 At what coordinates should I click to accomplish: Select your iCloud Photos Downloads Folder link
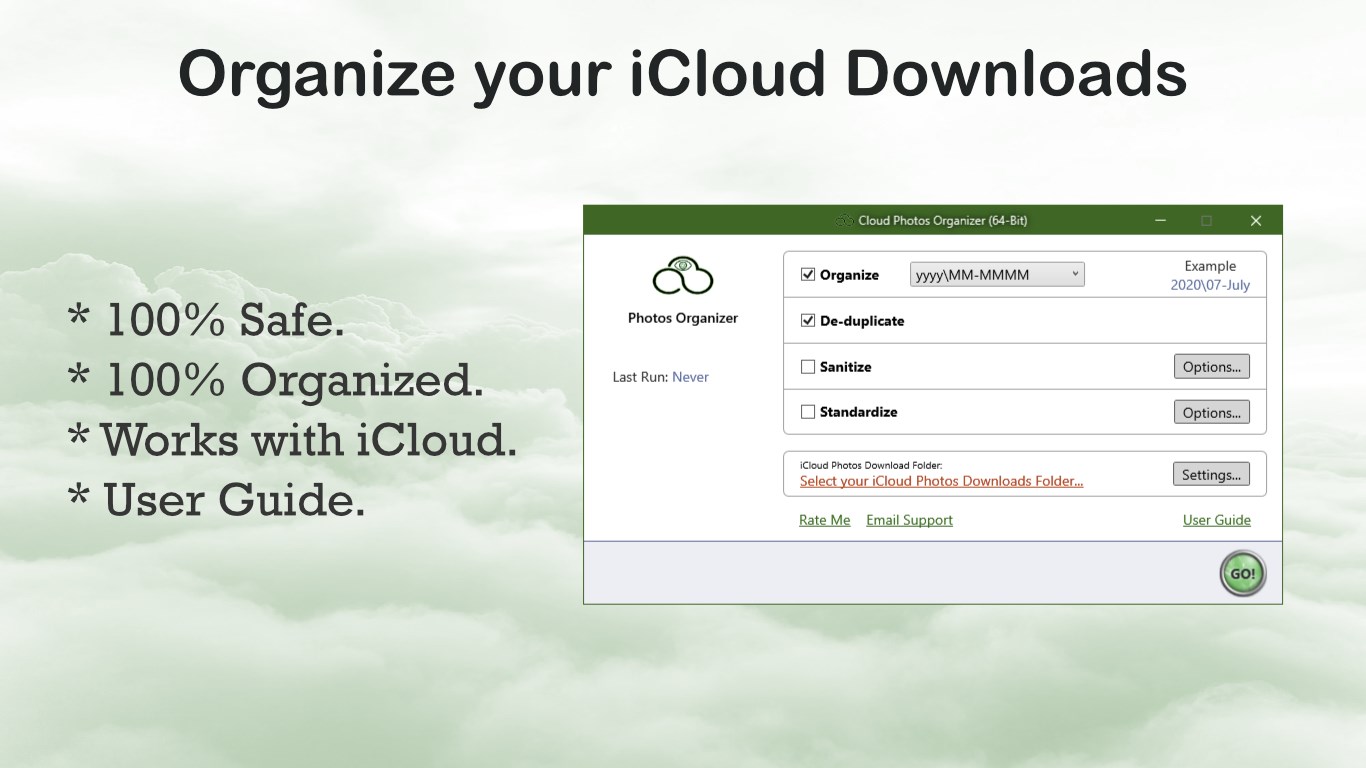[941, 481]
